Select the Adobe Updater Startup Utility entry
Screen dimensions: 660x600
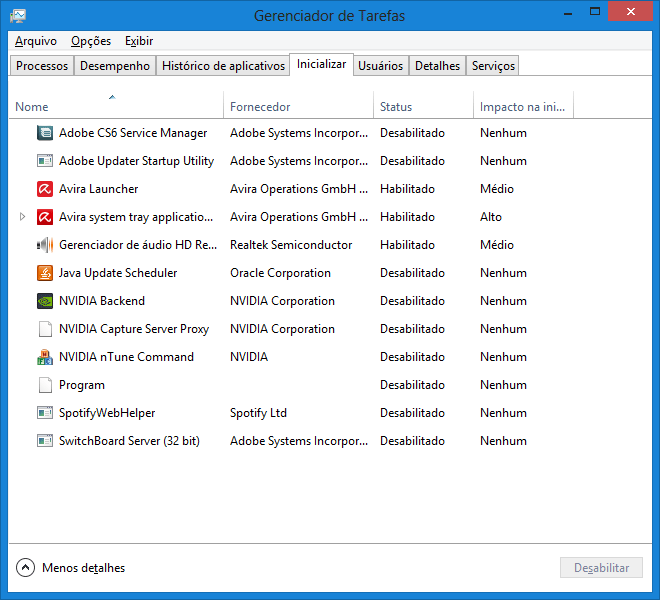[136, 161]
